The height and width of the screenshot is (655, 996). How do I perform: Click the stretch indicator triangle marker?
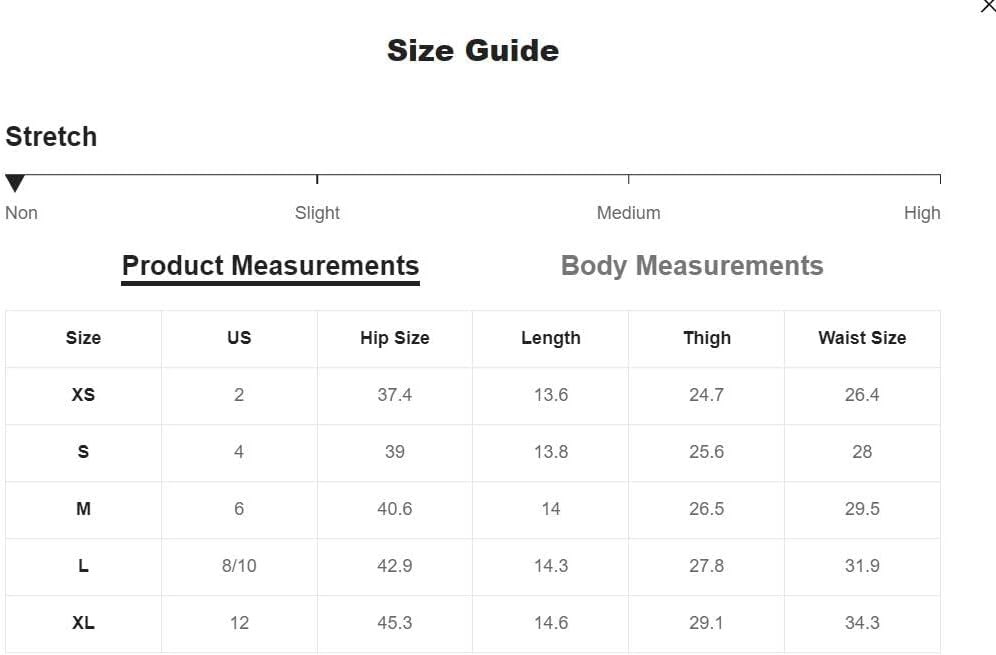click(x=15, y=183)
